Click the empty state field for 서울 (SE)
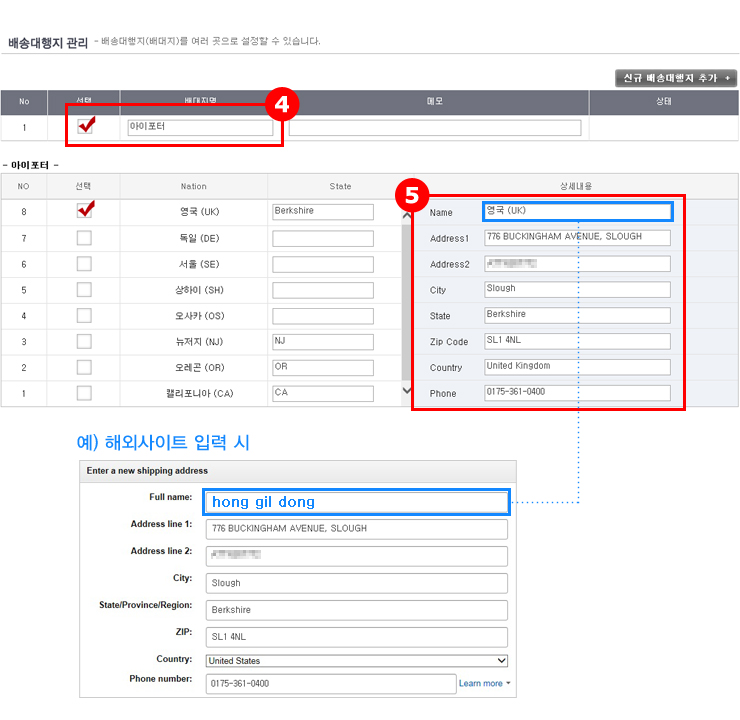The height and width of the screenshot is (720, 740). (323, 264)
